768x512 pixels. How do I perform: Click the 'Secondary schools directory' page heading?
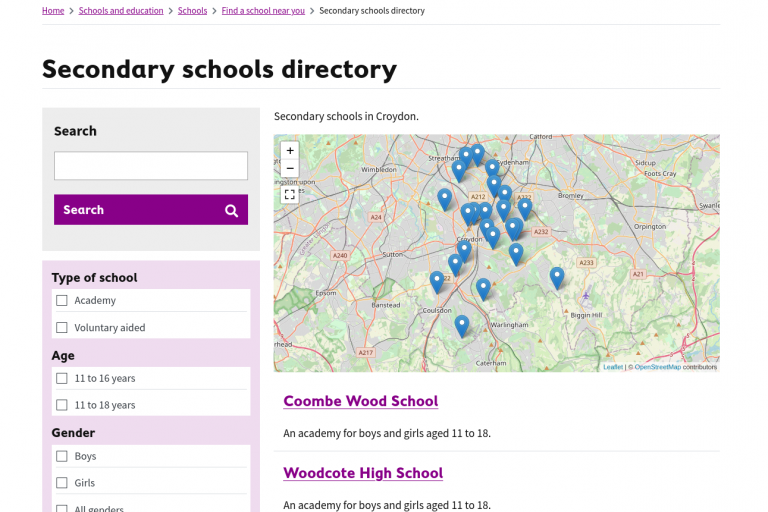pos(219,69)
